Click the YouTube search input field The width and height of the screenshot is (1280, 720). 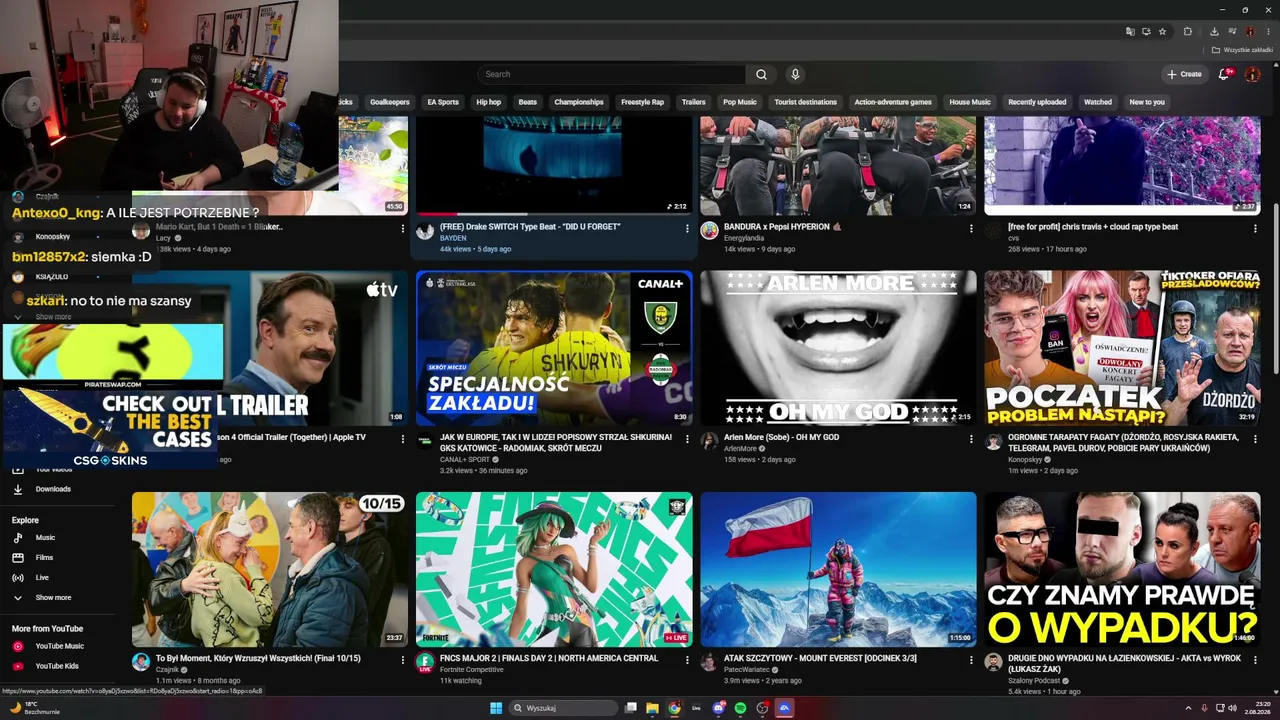[611, 74]
